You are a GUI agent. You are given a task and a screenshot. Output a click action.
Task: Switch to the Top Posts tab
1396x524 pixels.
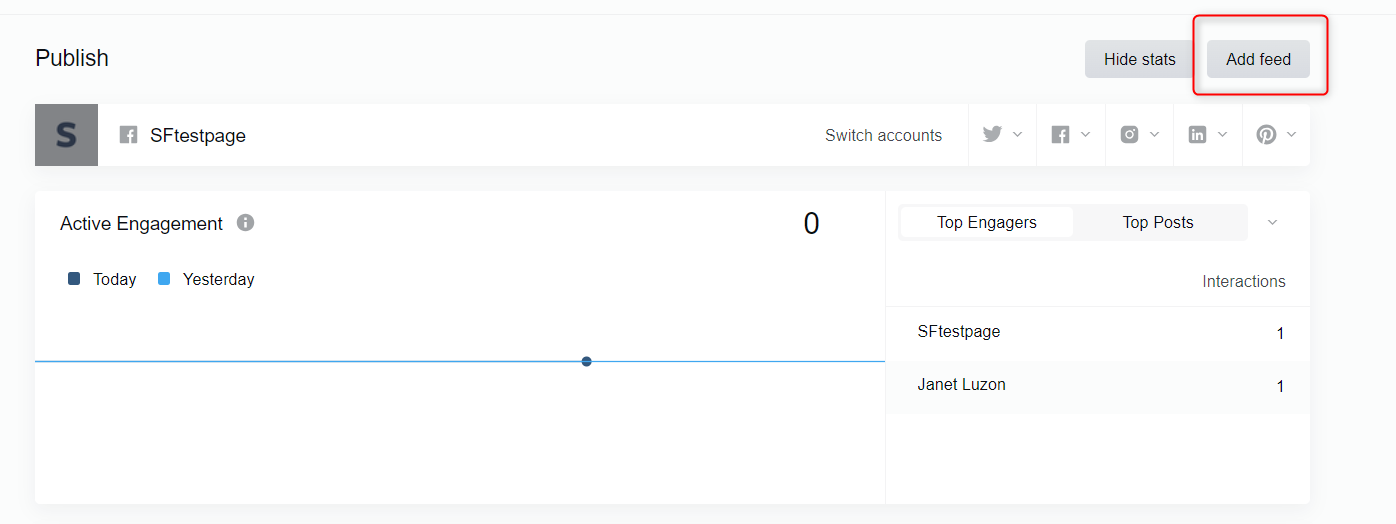[x=1158, y=222]
